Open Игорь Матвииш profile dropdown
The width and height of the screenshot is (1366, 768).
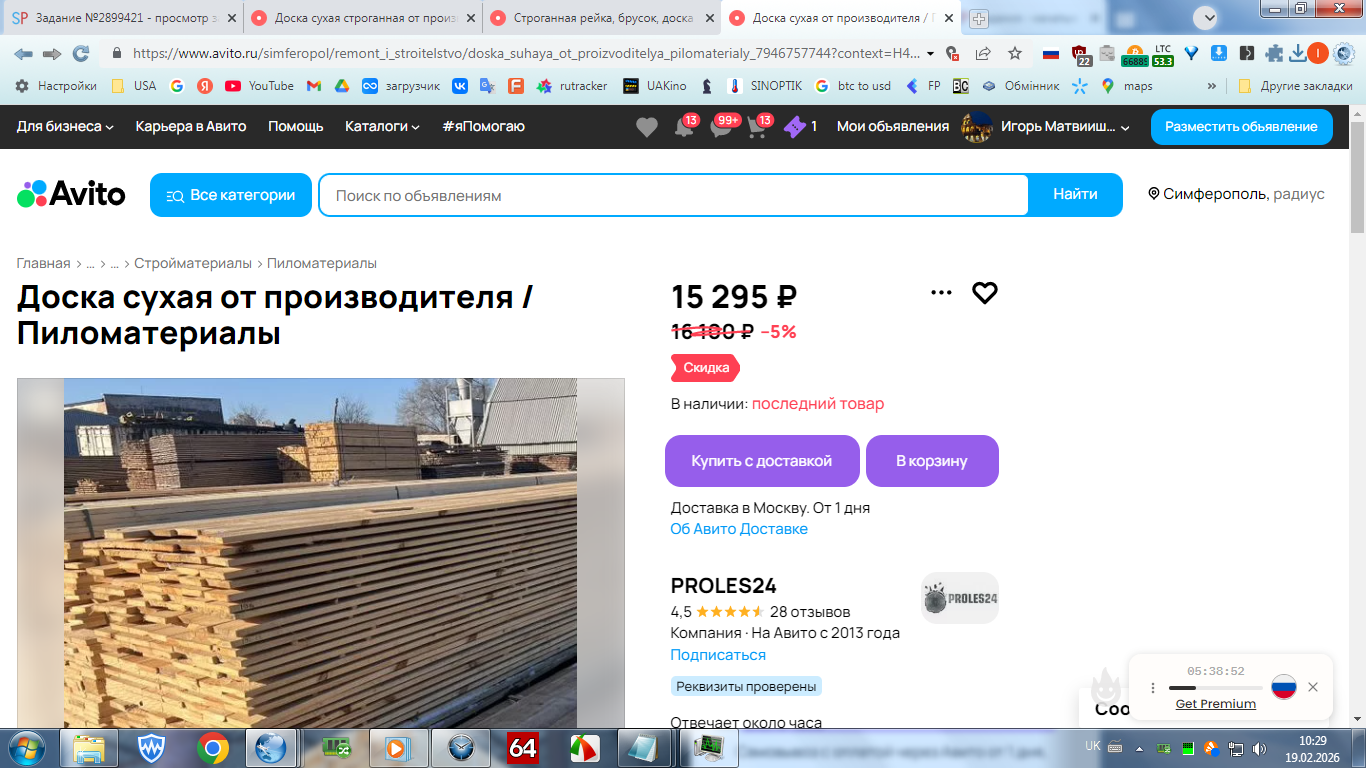click(x=1046, y=127)
